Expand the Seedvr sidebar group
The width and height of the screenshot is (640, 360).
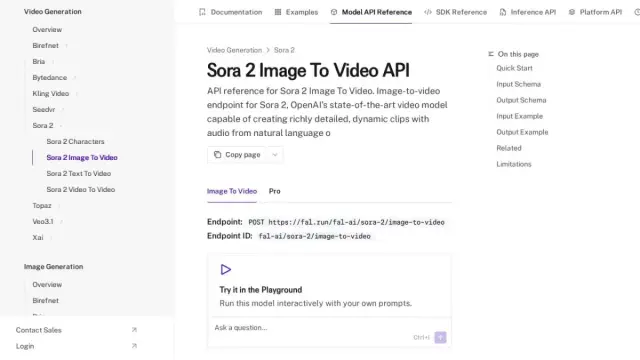62,109
